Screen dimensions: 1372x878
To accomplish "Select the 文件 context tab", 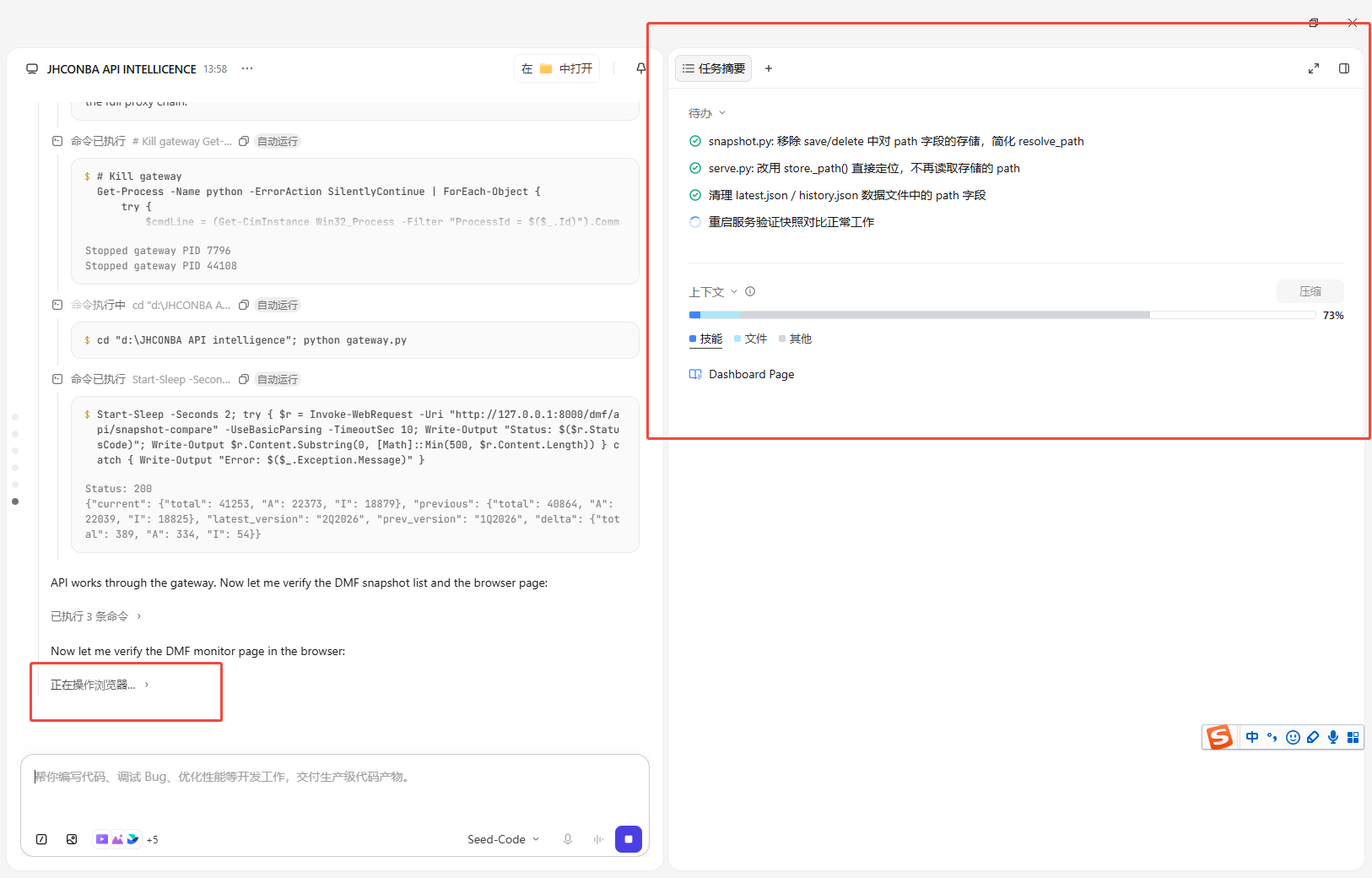I will (x=750, y=339).
